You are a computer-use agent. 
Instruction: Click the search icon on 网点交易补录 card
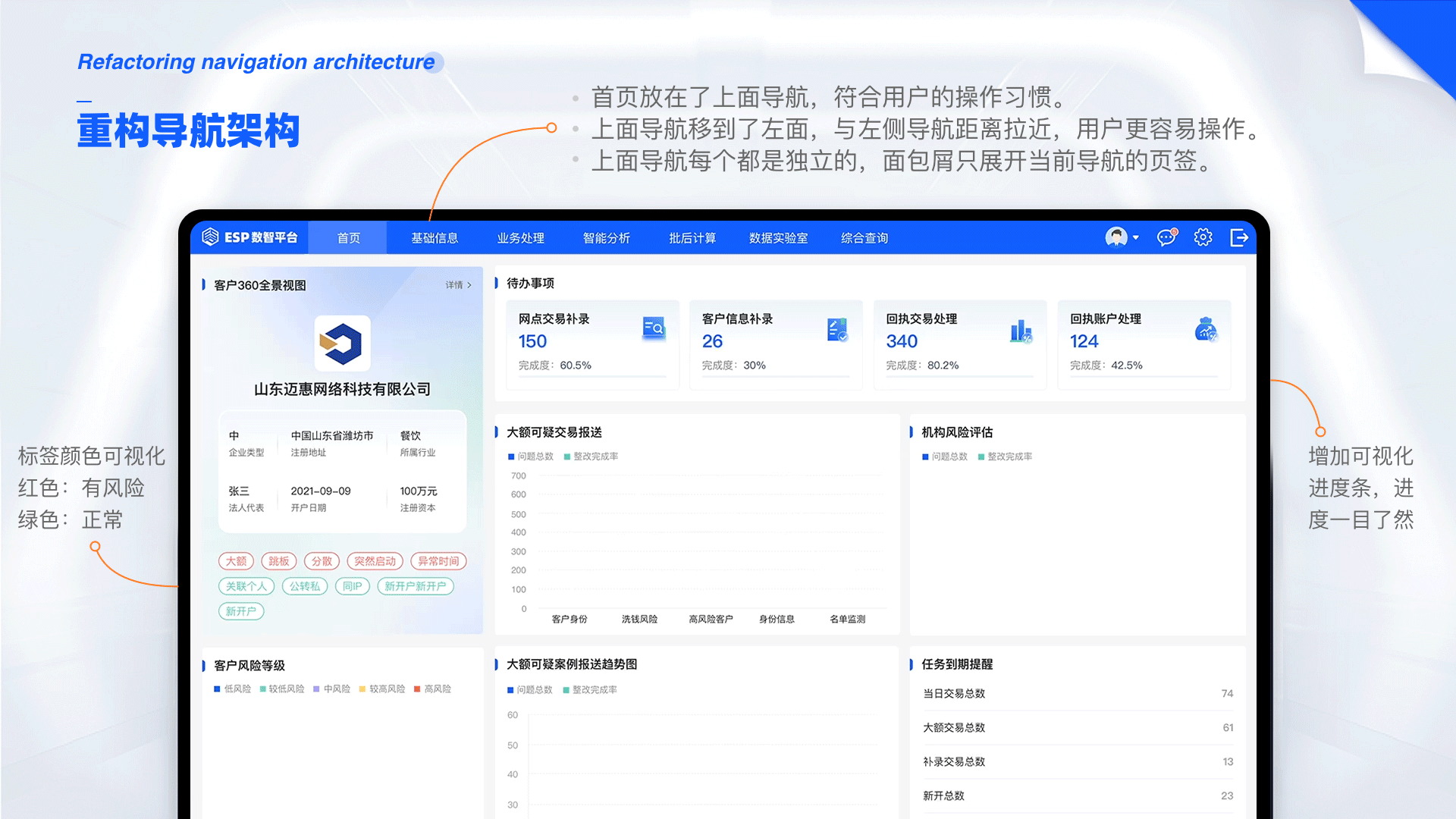tap(654, 329)
